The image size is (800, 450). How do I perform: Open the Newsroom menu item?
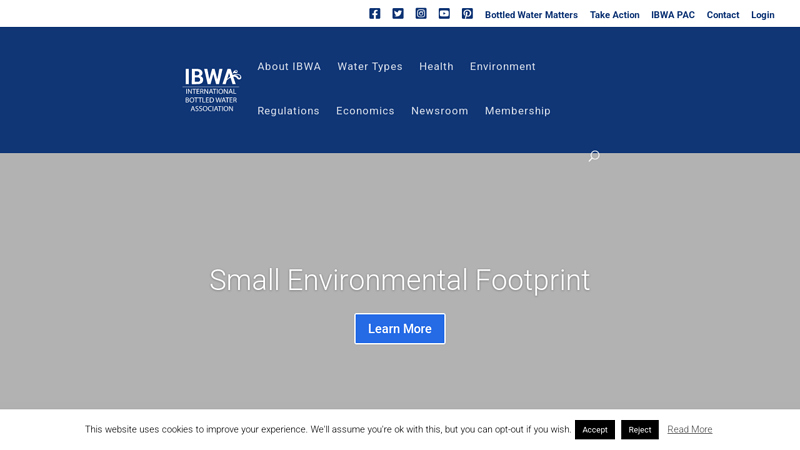coord(440,111)
